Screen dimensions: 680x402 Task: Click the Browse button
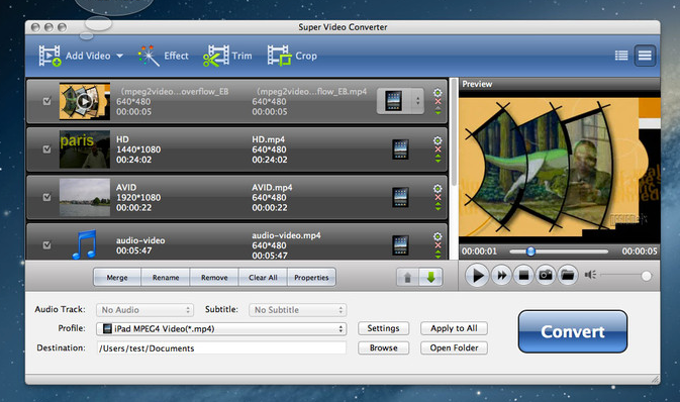tap(383, 348)
